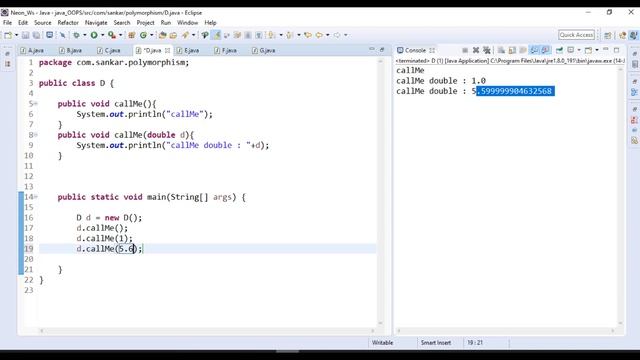Open the Debug configurations dropdown arrow

coord(84,35)
